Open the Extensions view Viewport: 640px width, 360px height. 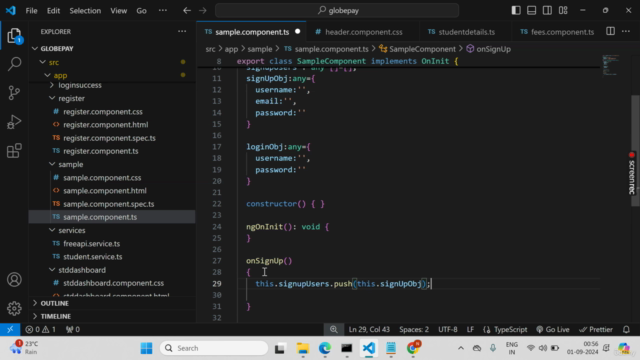click(14, 151)
